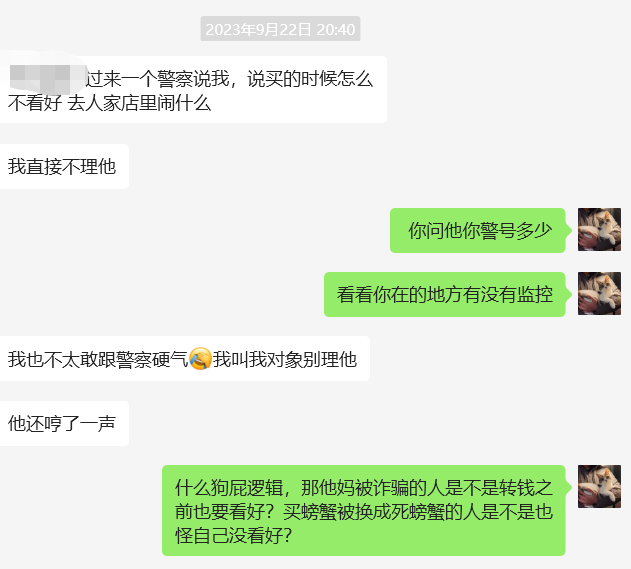Click the phrase "说买的时候怎么"
This screenshot has height=569, width=631.
pos(310,78)
